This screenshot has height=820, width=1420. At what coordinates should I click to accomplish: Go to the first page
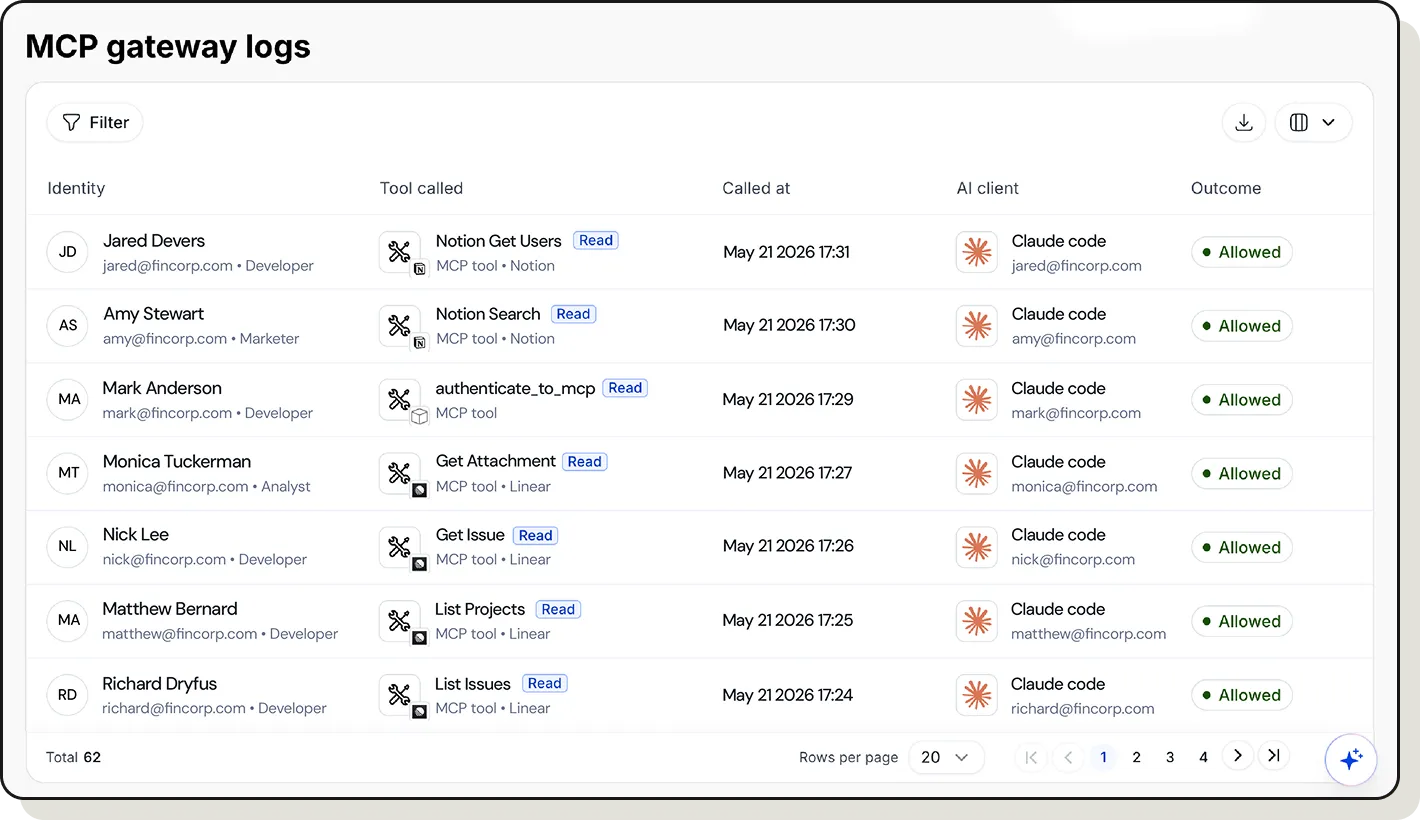pyautogui.click(x=1032, y=757)
